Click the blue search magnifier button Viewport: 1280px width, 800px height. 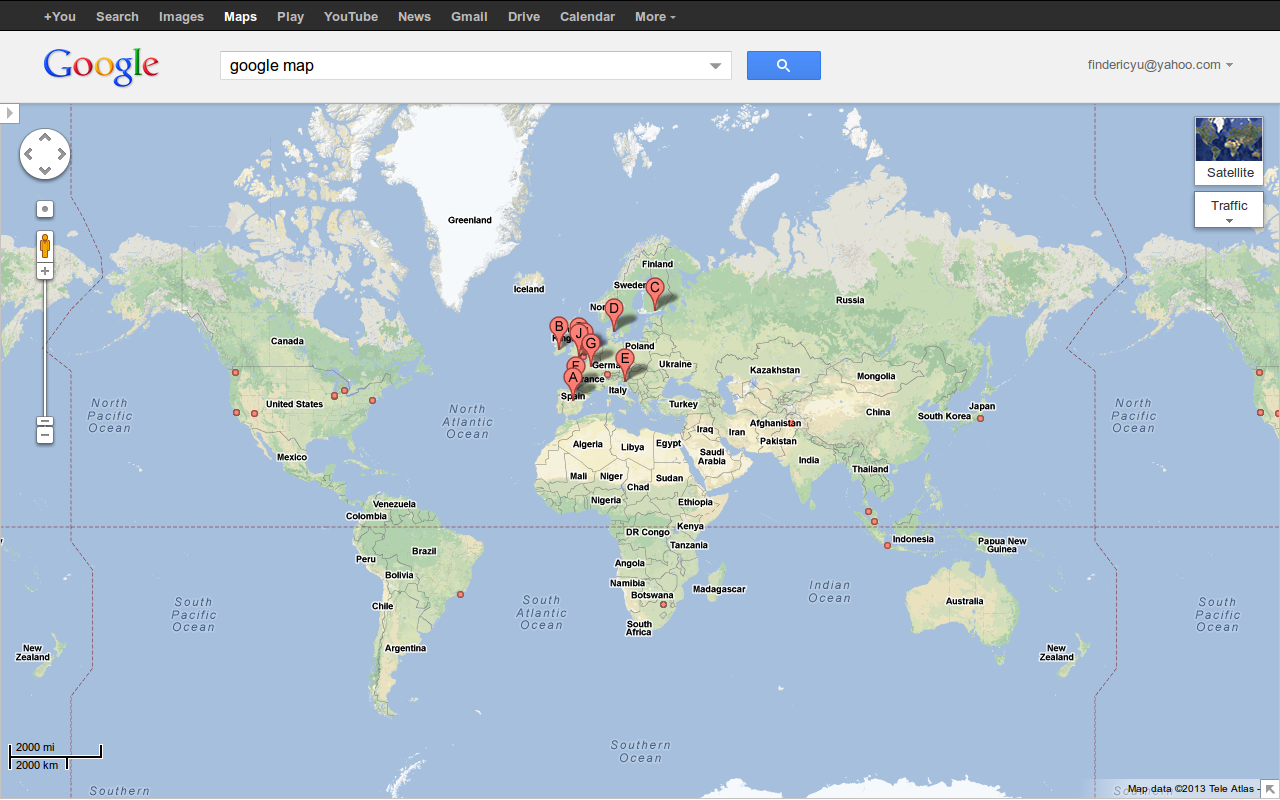click(783, 66)
